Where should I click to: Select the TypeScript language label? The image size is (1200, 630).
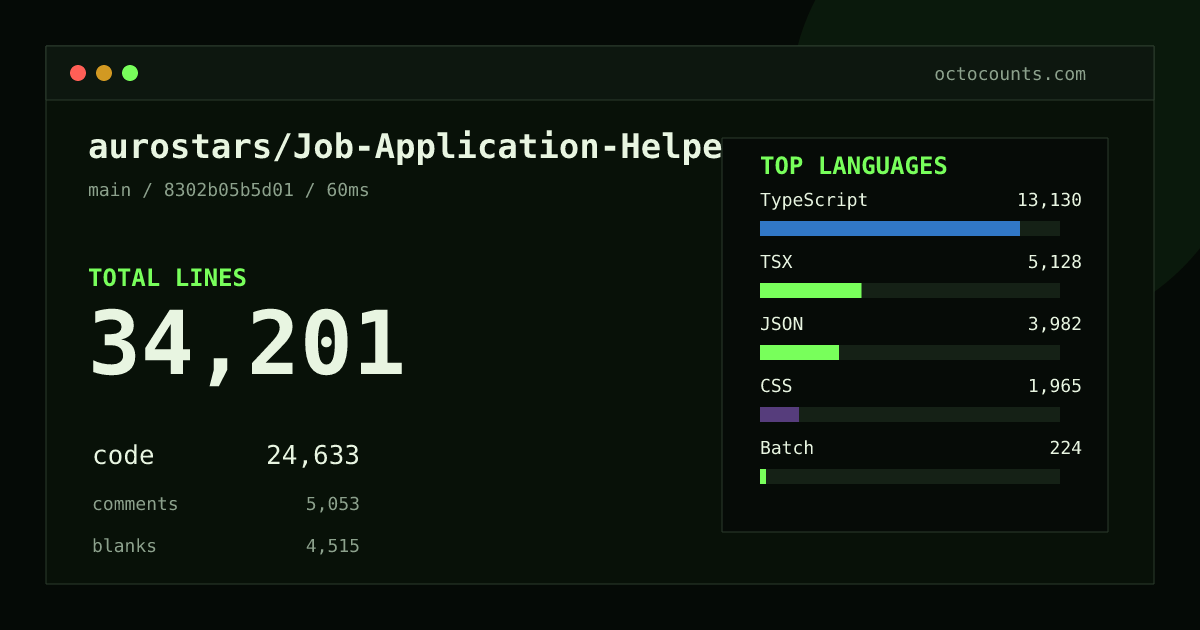pos(814,200)
